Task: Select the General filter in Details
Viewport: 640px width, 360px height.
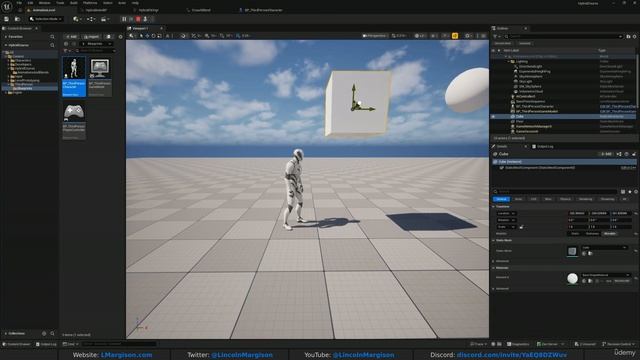Action: tap(501, 199)
